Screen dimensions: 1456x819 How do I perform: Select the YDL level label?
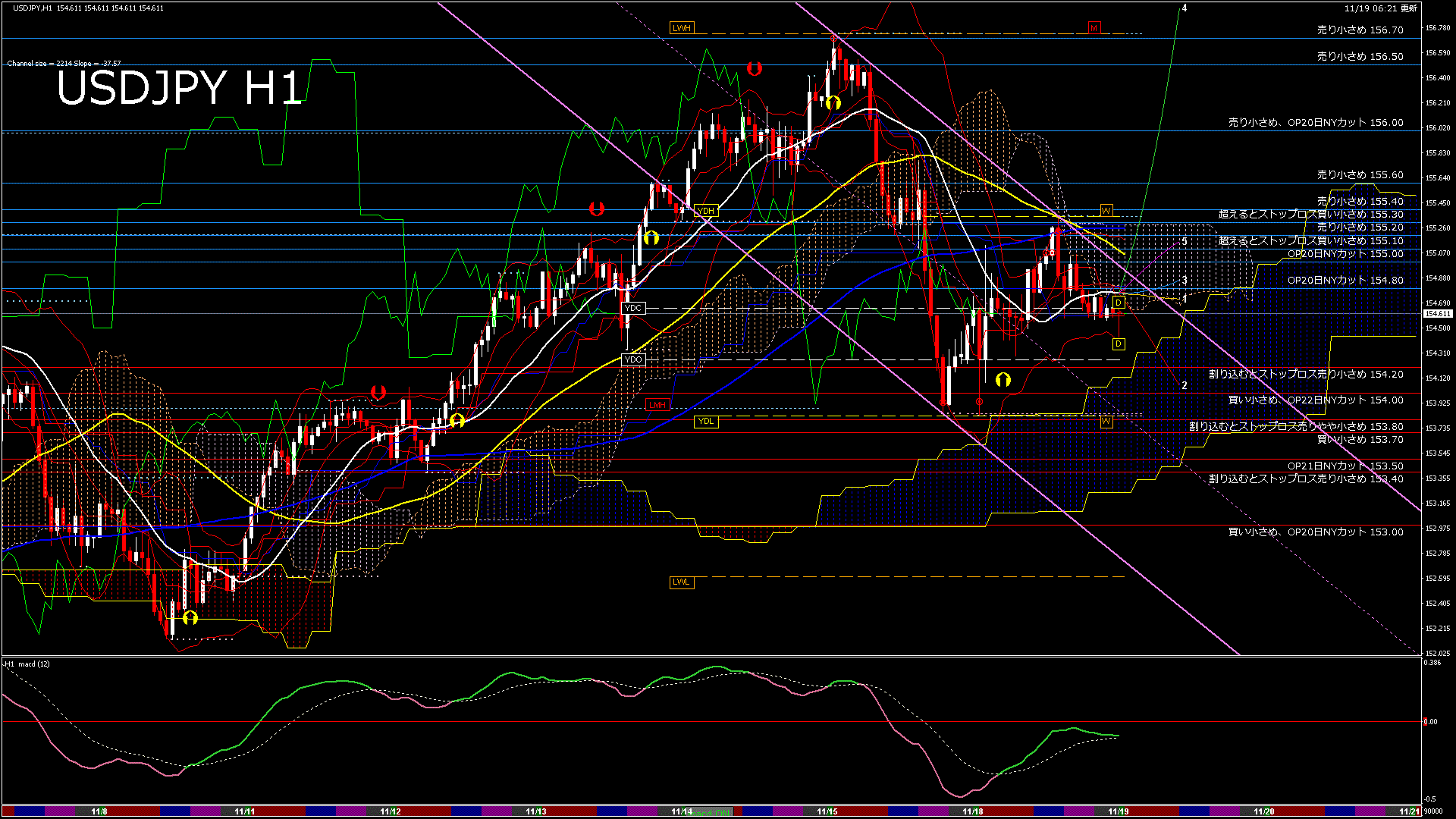[706, 422]
